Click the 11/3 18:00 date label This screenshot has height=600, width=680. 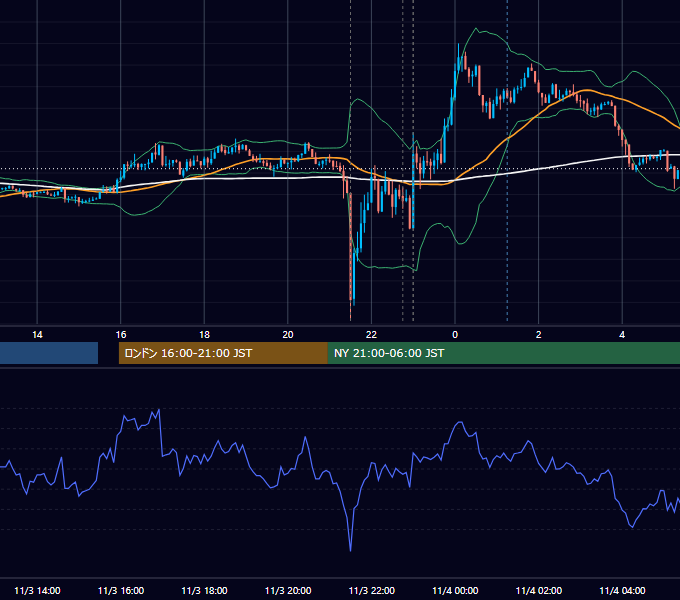204,590
